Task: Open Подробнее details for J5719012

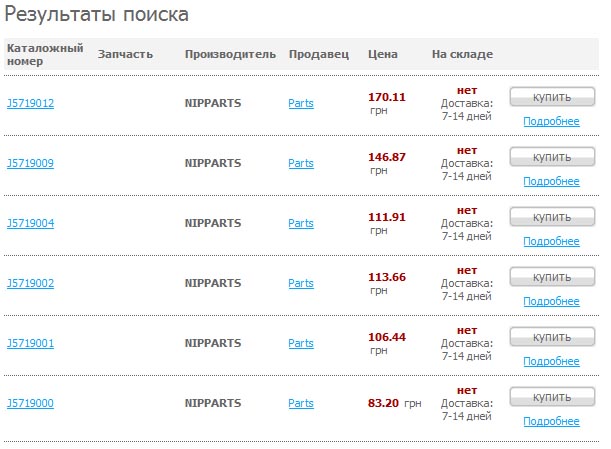Action: click(x=551, y=122)
